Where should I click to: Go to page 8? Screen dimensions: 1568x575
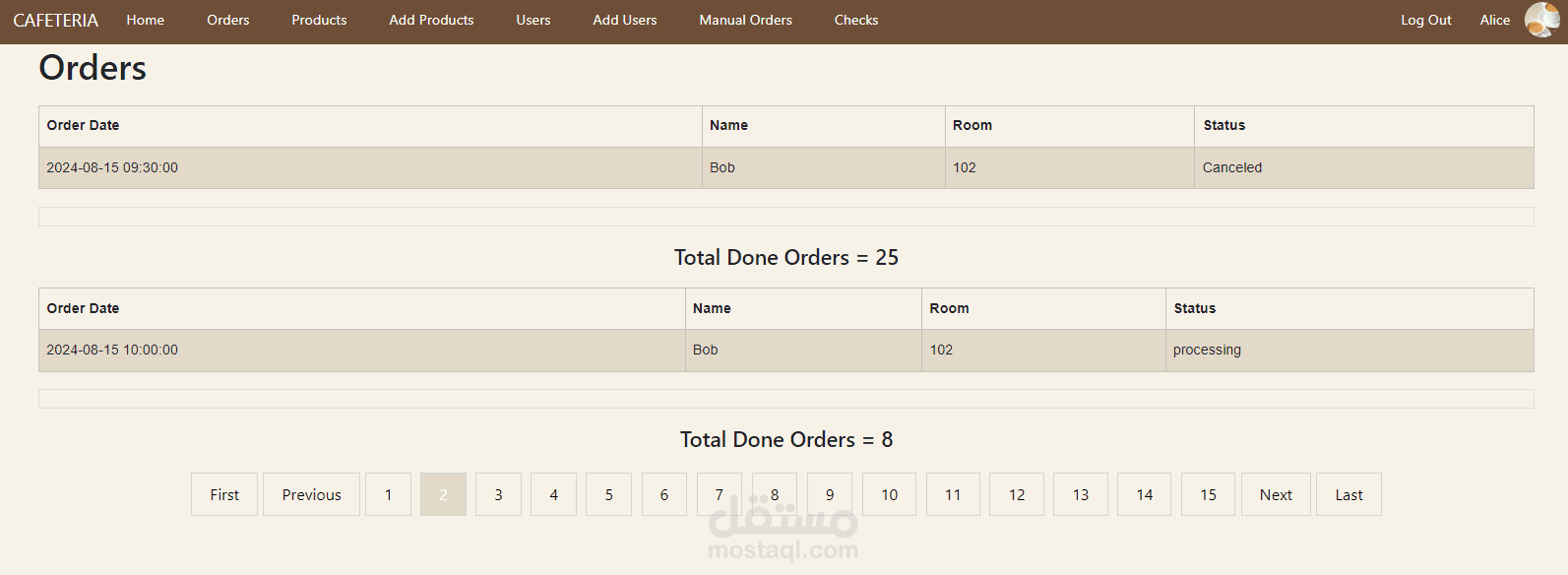775,494
